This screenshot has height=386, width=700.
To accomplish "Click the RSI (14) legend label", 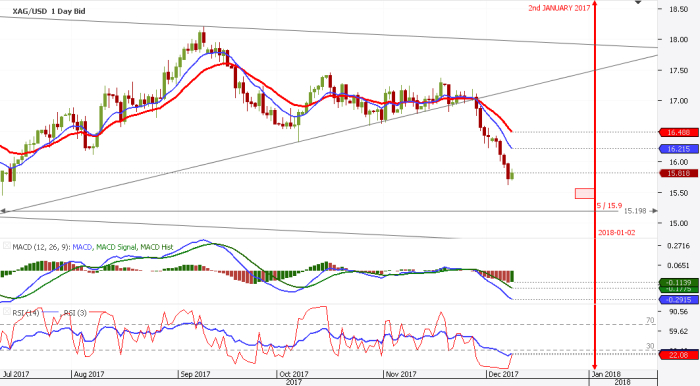I will (x=26, y=313).
